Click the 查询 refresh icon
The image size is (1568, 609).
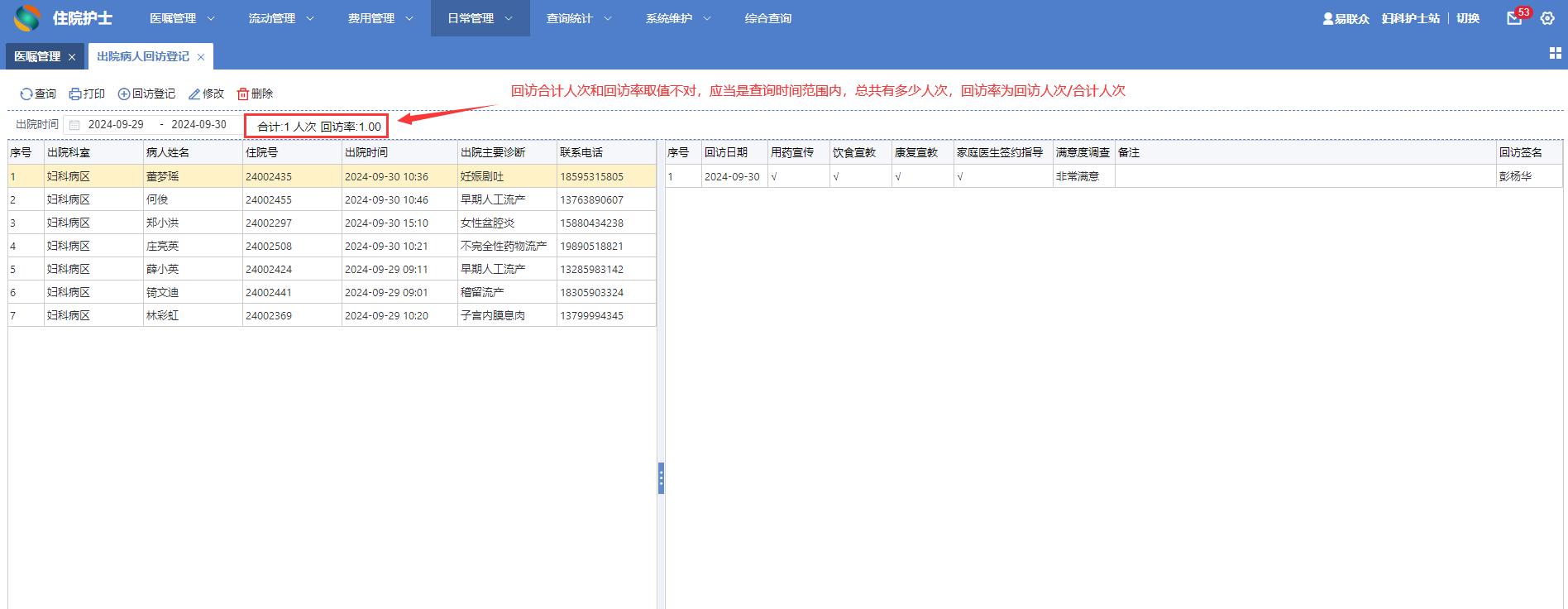point(26,94)
